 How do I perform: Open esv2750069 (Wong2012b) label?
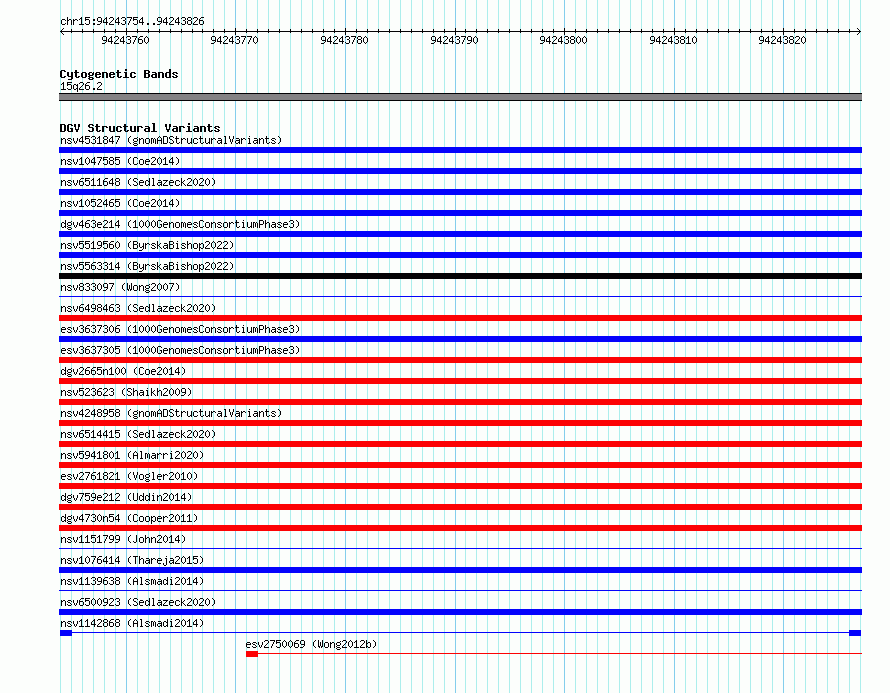click(311, 644)
